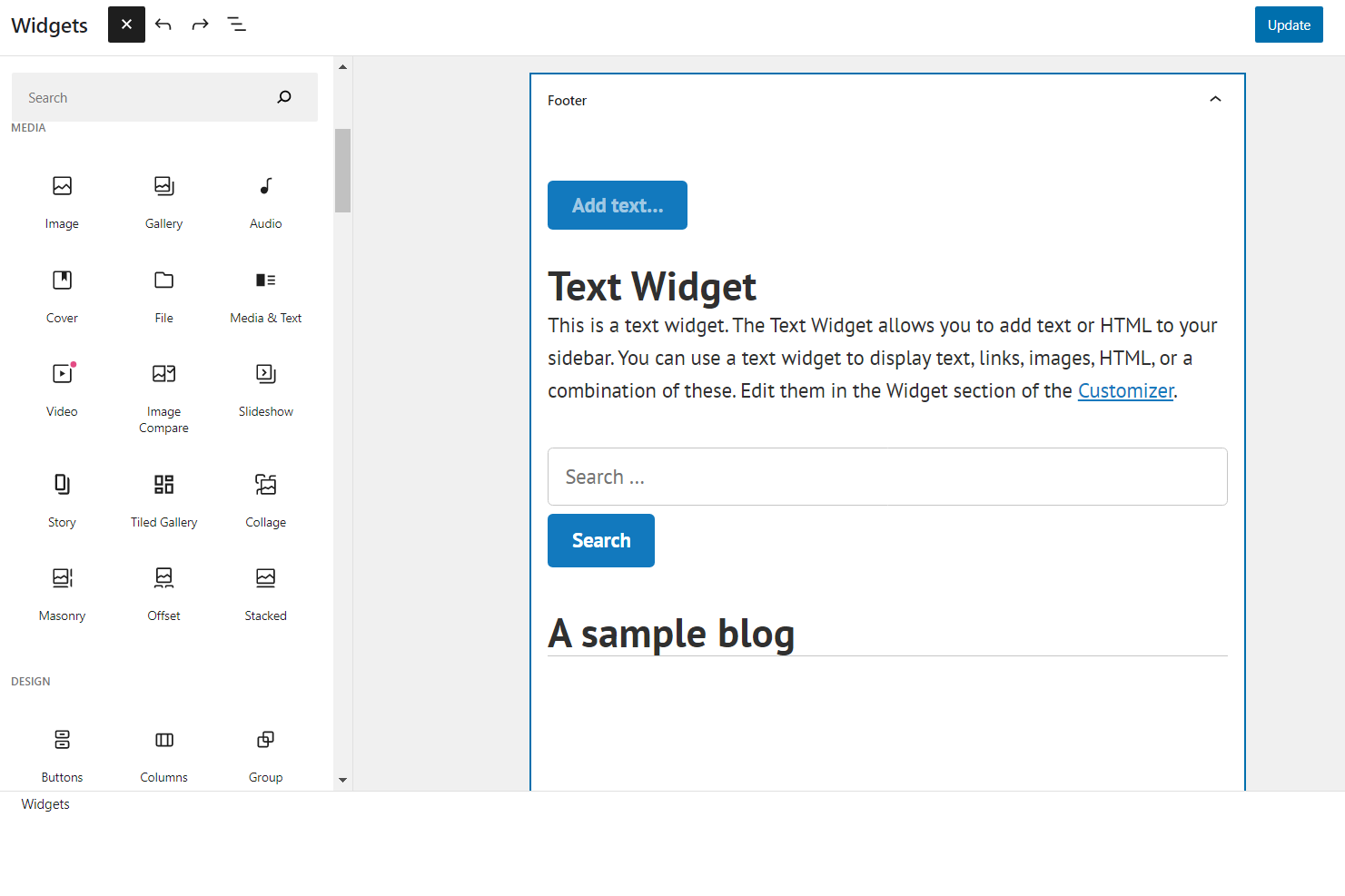Click the blue Search button in Footer
The height and width of the screenshot is (896, 1345).
click(x=601, y=540)
